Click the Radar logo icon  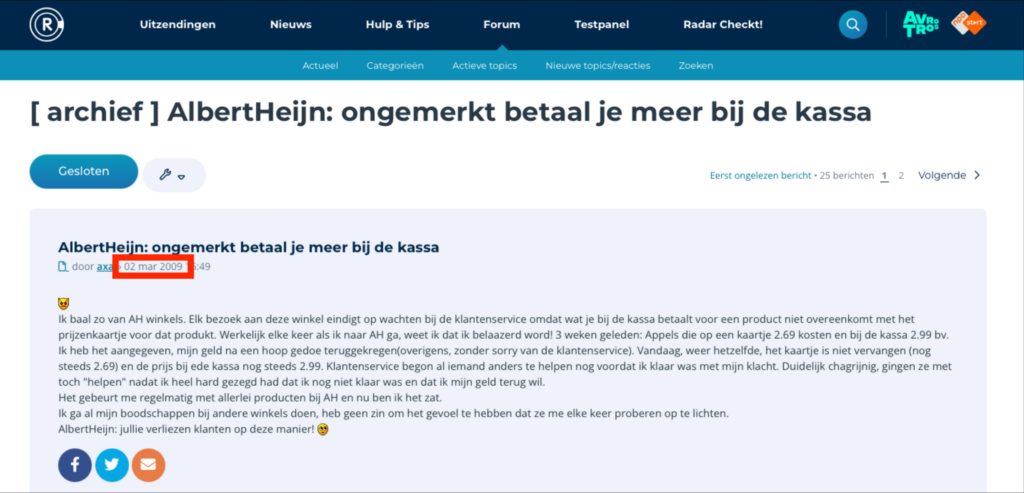point(46,24)
